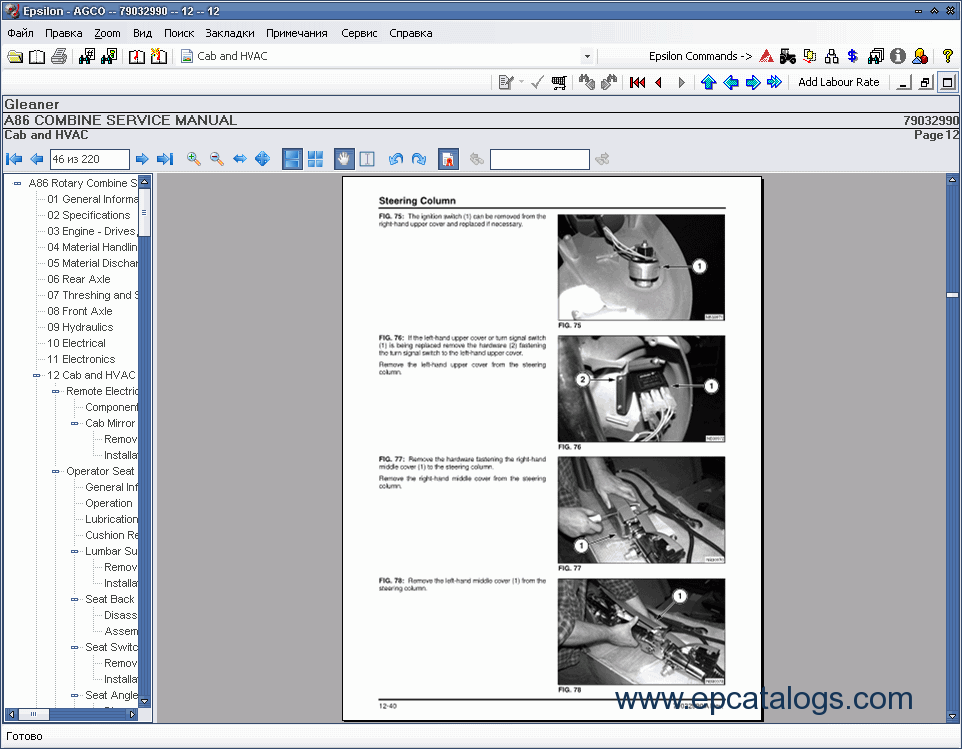Collapse the 12 Cab and HVAC node
Screen dimensions: 962x749
point(37,376)
